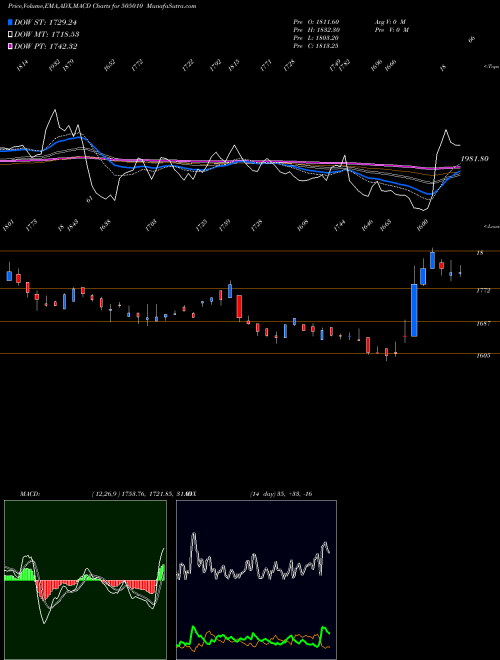Select the DOW PT: 1742.32 label
500x660 pixels.
pos(45,46)
